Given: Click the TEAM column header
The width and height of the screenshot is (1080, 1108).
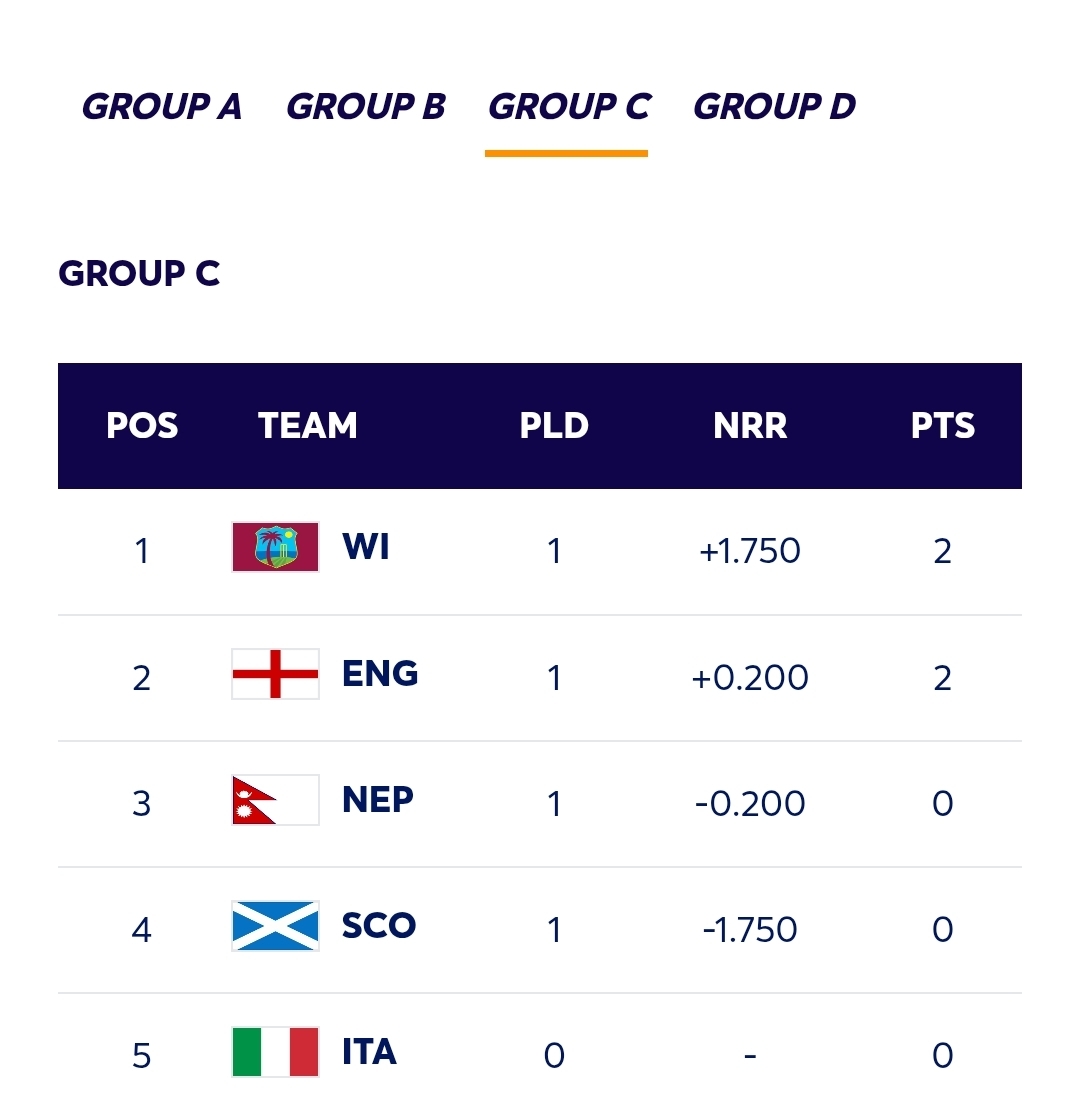Looking at the screenshot, I should pyautogui.click(x=308, y=426).
